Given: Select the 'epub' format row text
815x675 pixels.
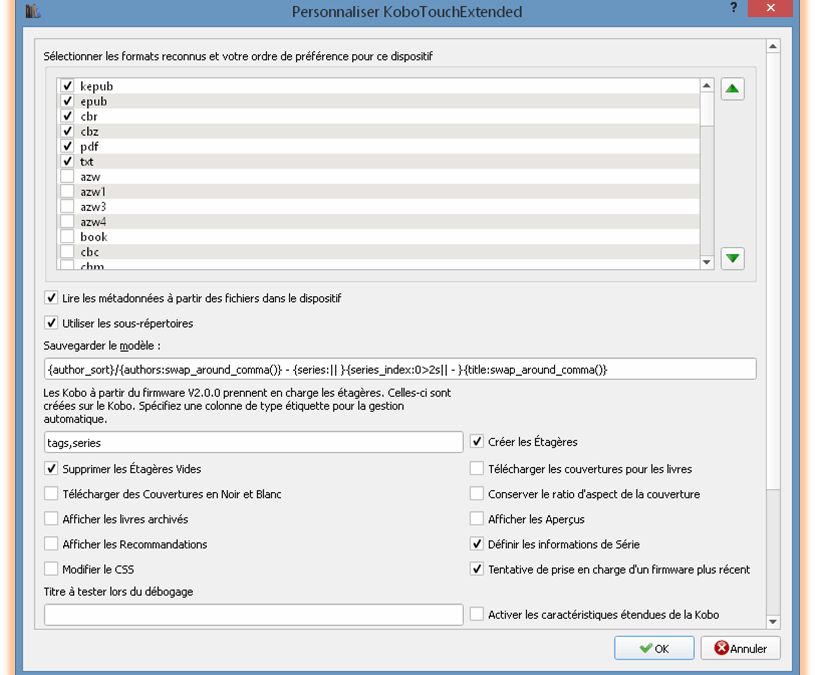Looking at the screenshot, I should [x=94, y=101].
